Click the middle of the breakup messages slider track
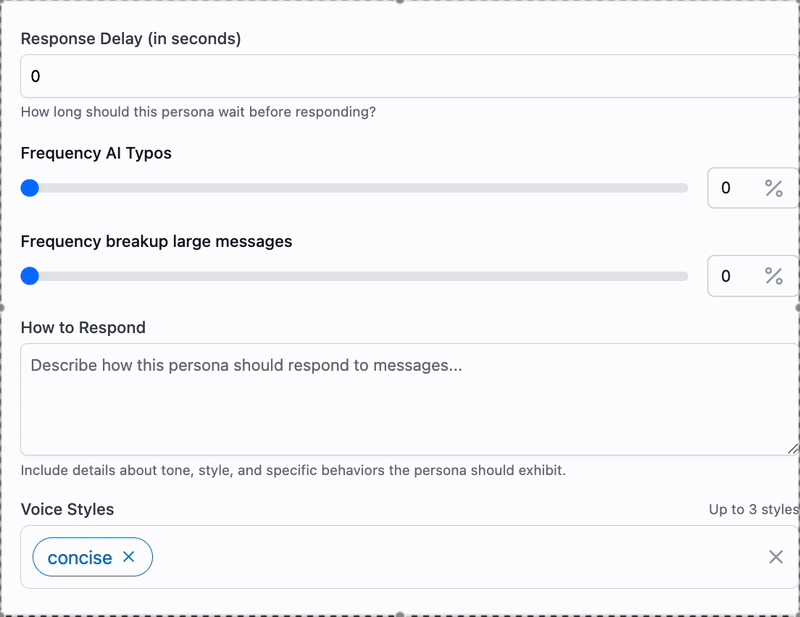 click(354, 276)
